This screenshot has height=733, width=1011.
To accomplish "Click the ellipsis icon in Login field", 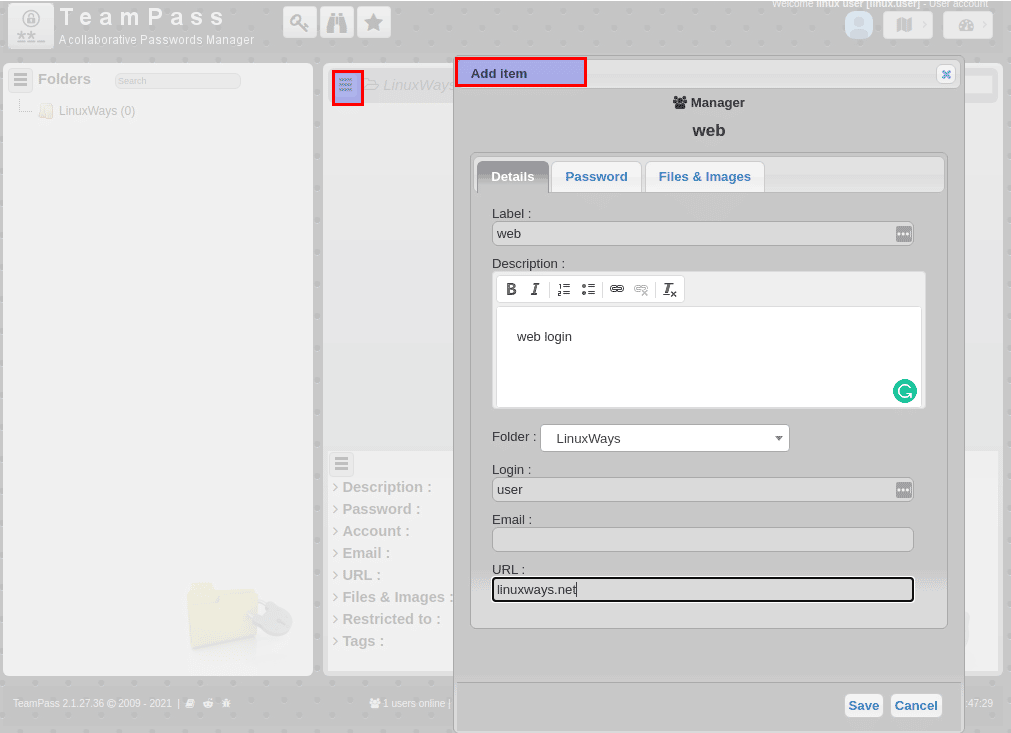I will click(x=903, y=490).
